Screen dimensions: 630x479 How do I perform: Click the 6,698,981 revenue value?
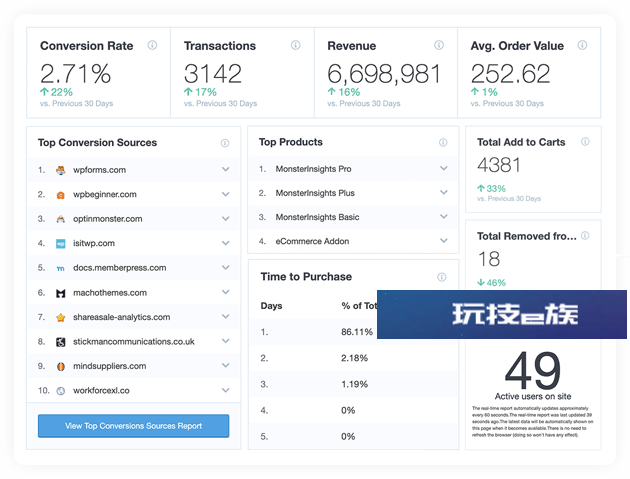click(384, 74)
